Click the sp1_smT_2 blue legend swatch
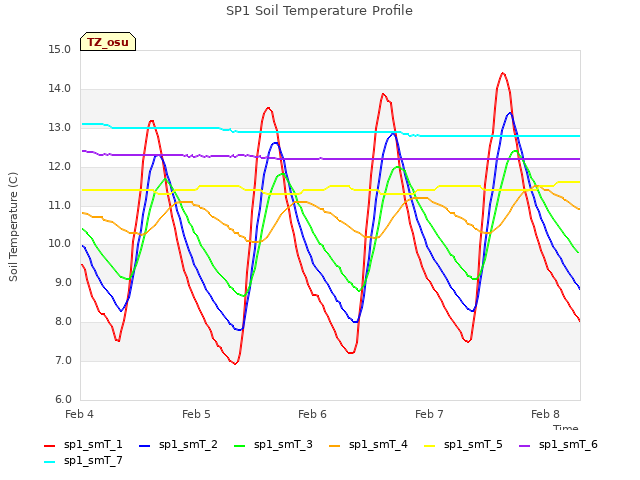Image resolution: width=640 pixels, height=480 pixels. click(x=144, y=446)
